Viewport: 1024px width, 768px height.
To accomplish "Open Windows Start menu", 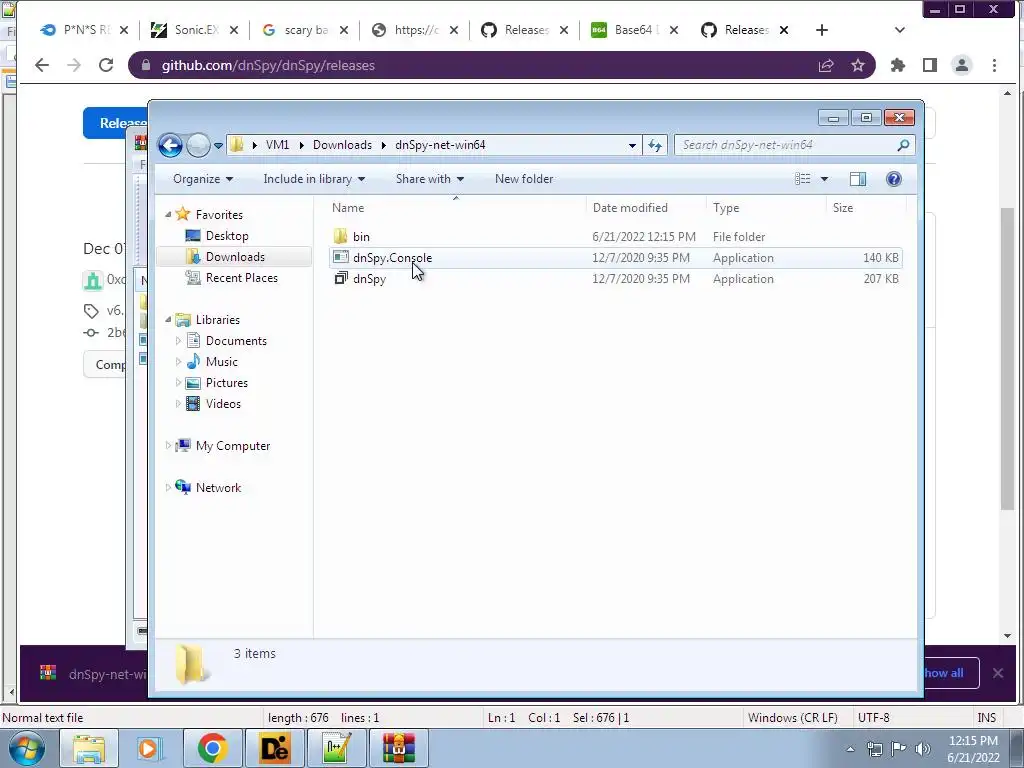I will [x=27, y=748].
